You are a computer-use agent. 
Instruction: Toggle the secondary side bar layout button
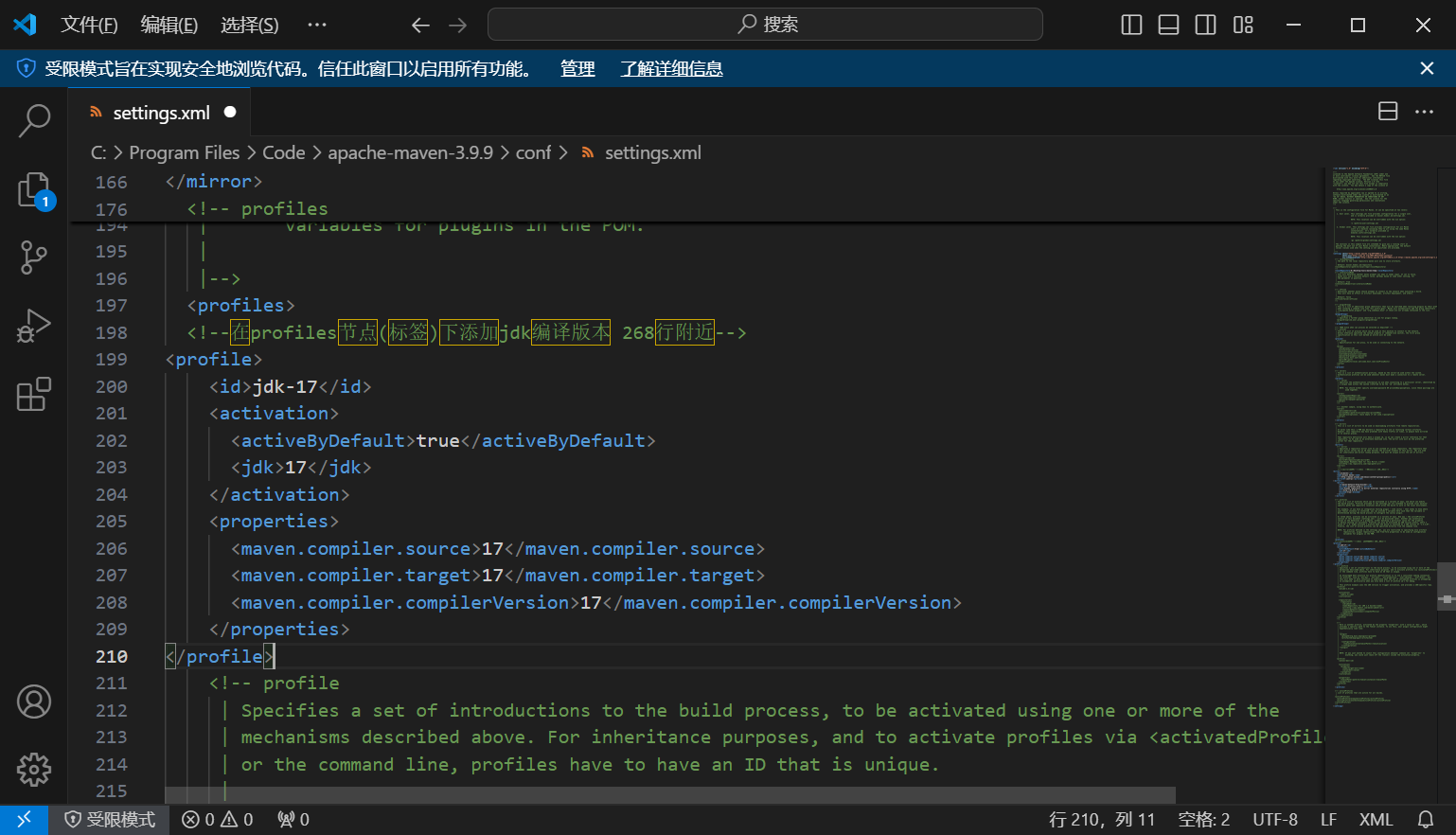point(1205,26)
